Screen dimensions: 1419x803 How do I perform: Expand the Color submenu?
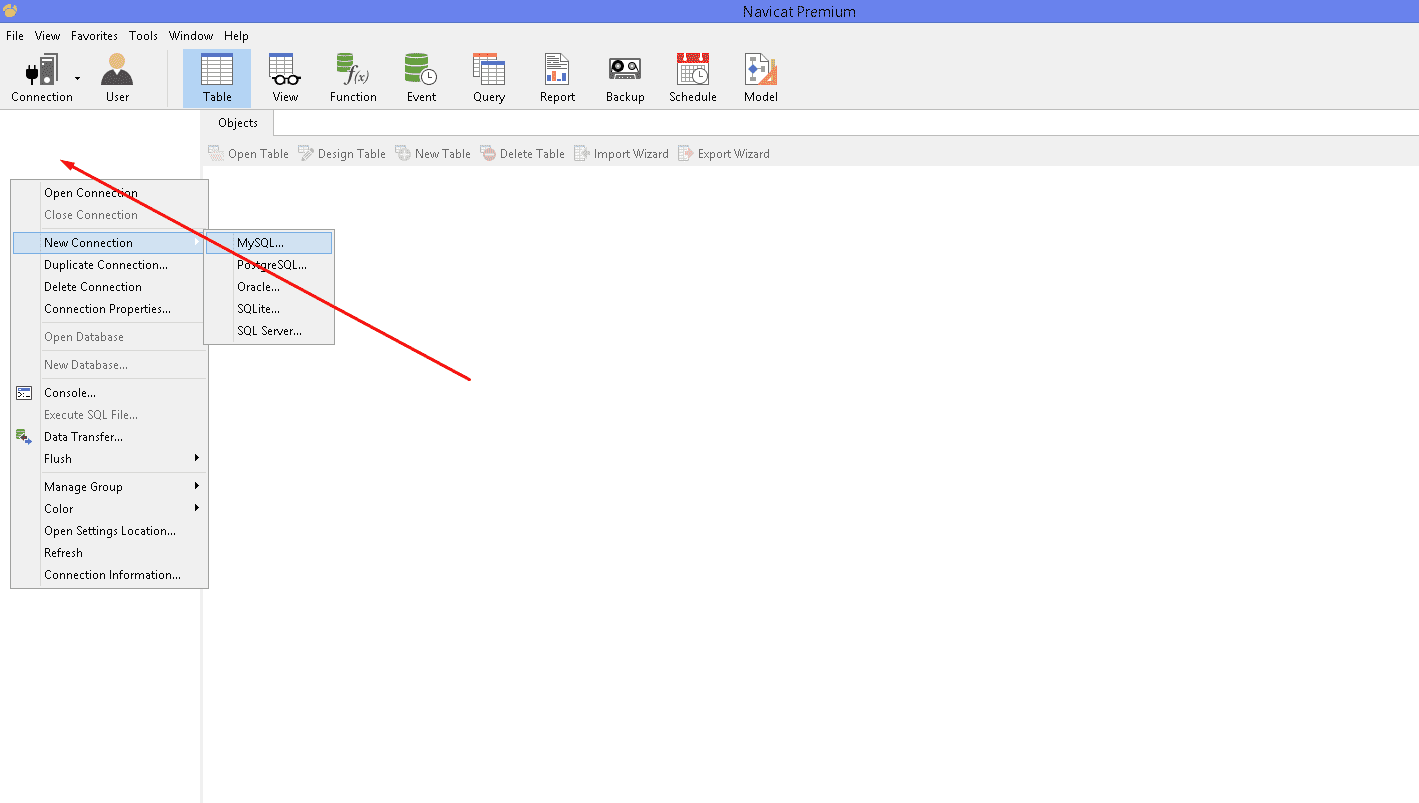[109, 509]
